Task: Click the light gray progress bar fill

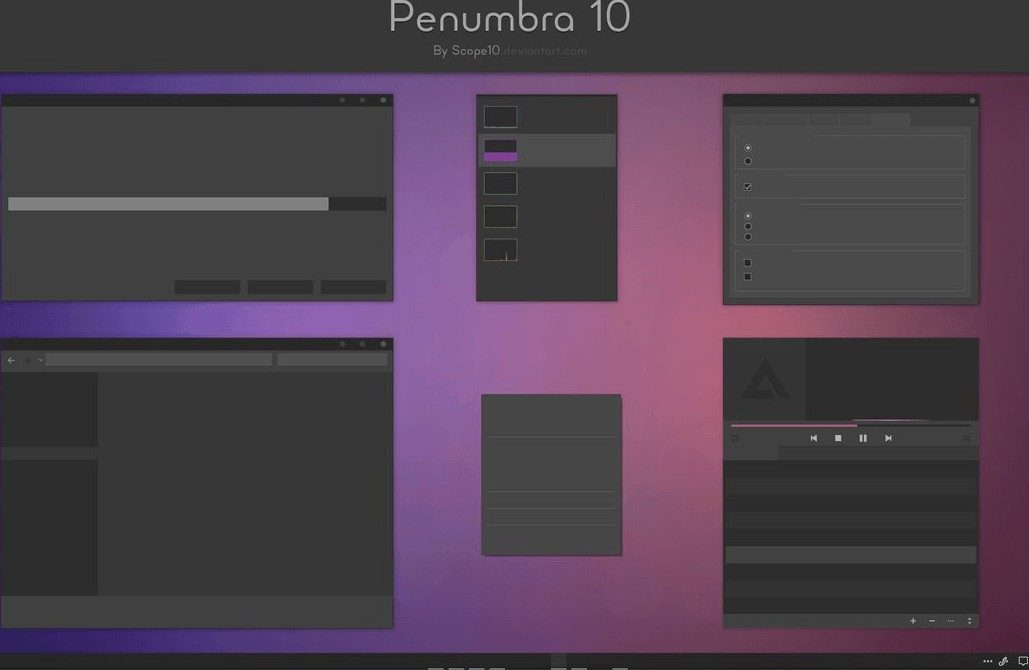Action: click(x=168, y=204)
